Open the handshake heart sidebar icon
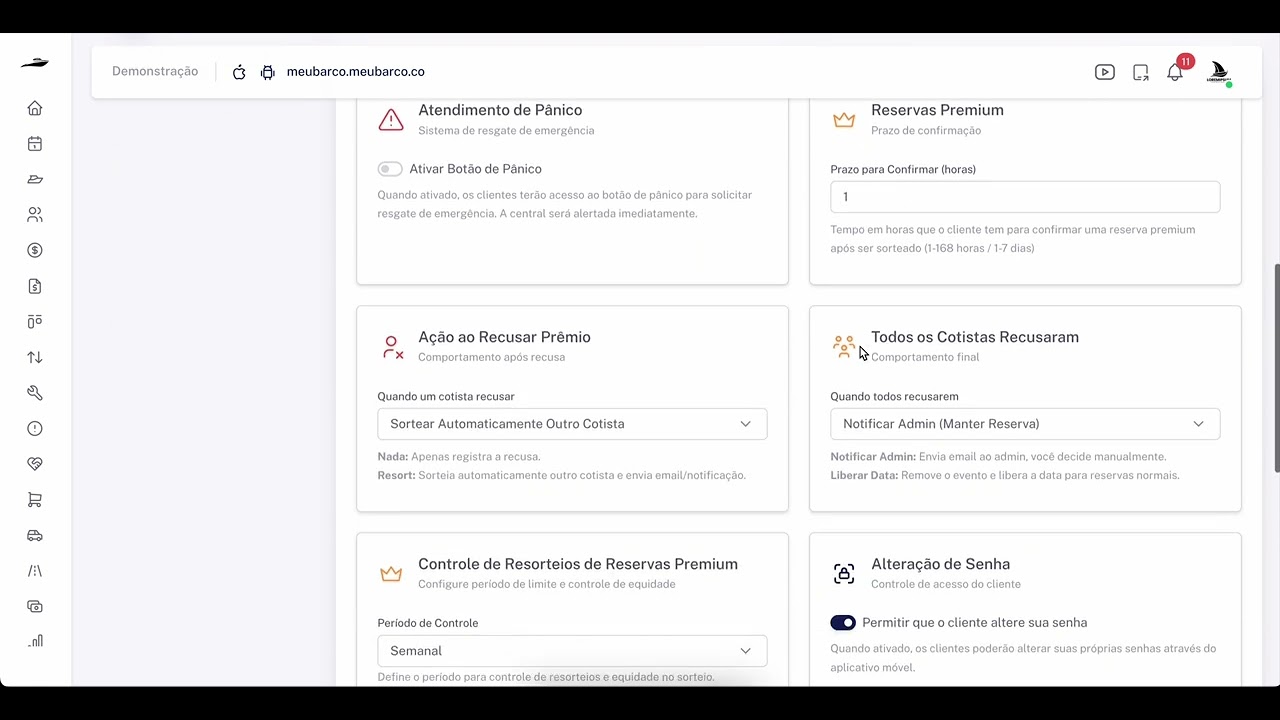1280x720 pixels. (x=35, y=464)
